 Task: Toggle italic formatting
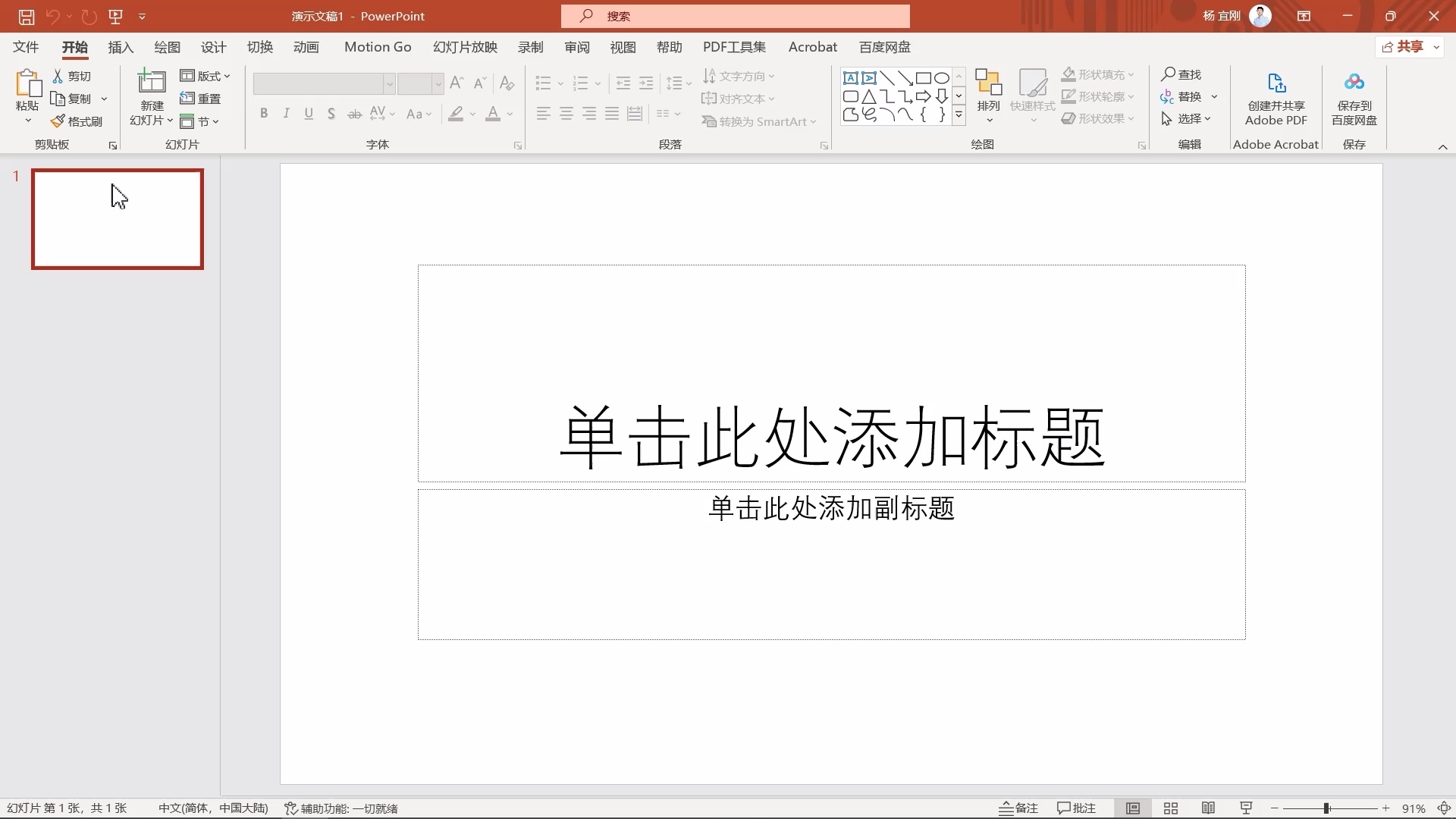click(286, 113)
